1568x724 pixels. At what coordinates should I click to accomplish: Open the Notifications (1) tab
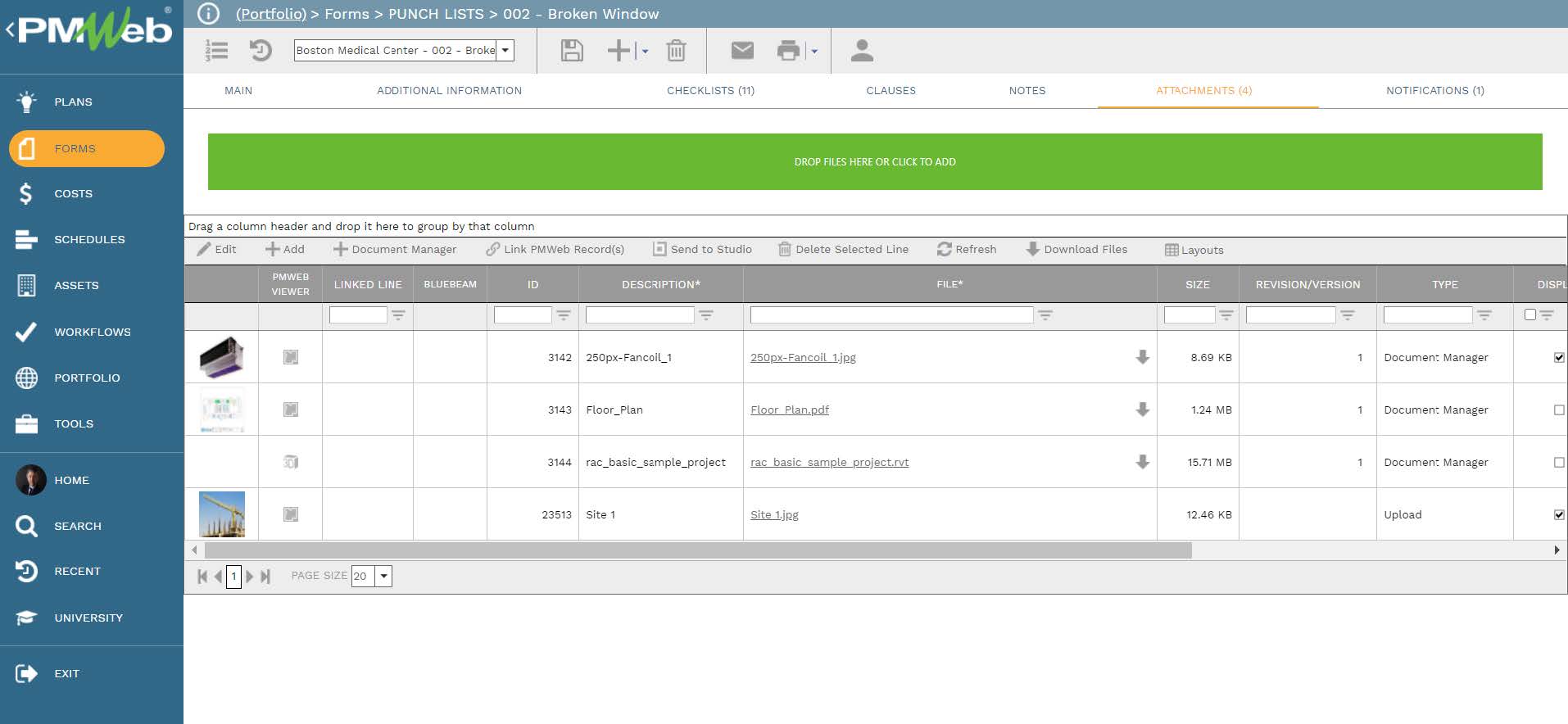[x=1434, y=91]
